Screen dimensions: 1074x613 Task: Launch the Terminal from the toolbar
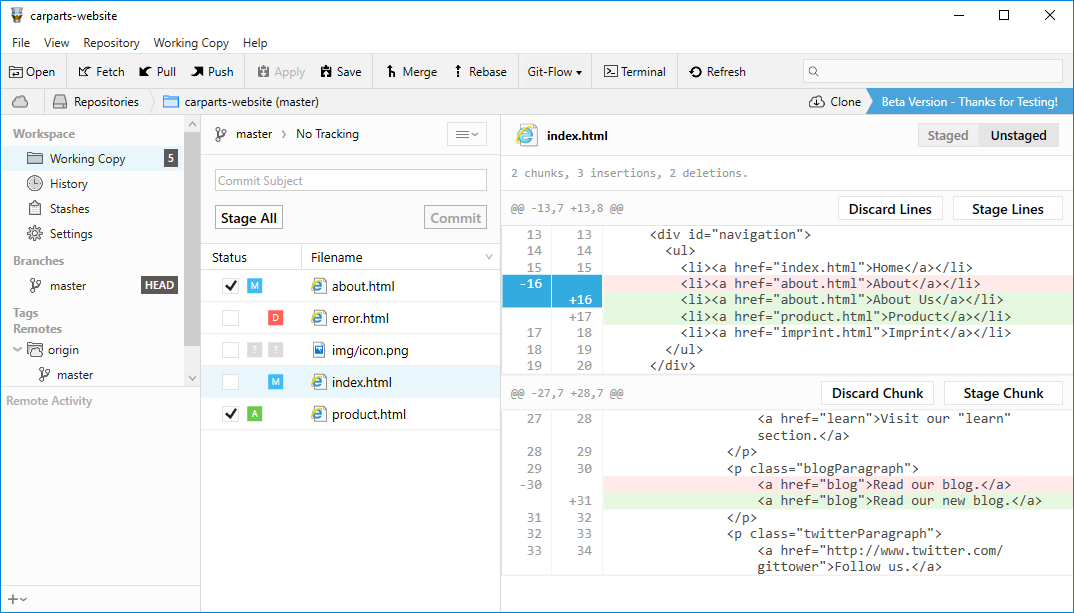pos(634,71)
